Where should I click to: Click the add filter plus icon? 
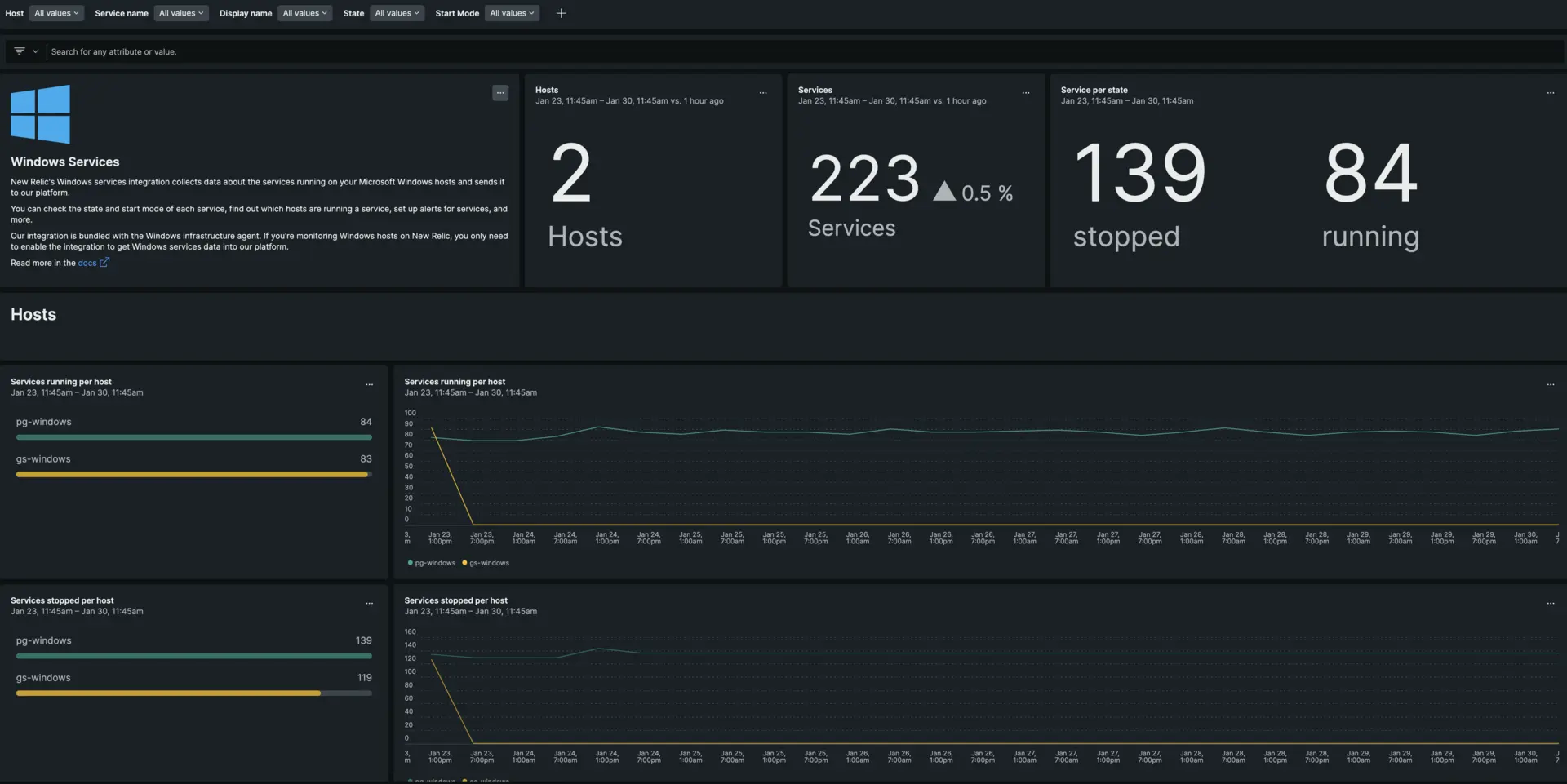(x=561, y=13)
